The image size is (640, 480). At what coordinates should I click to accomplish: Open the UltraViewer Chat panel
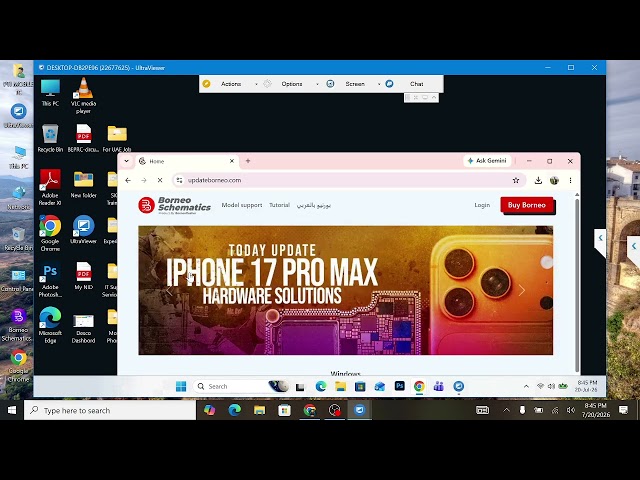(416, 84)
